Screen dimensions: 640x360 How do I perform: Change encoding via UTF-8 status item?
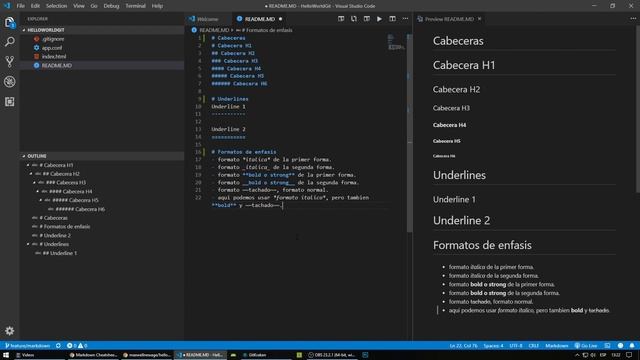pos(516,346)
